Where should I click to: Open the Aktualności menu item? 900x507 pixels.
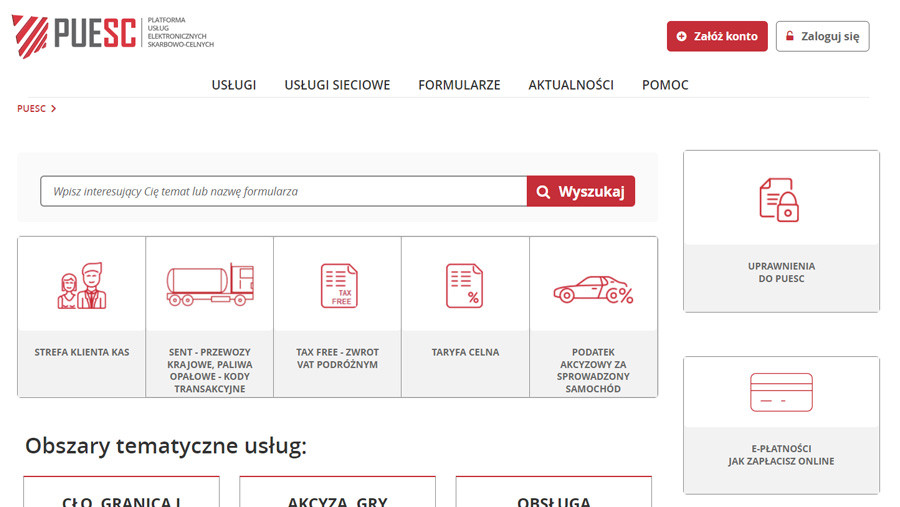click(x=571, y=85)
